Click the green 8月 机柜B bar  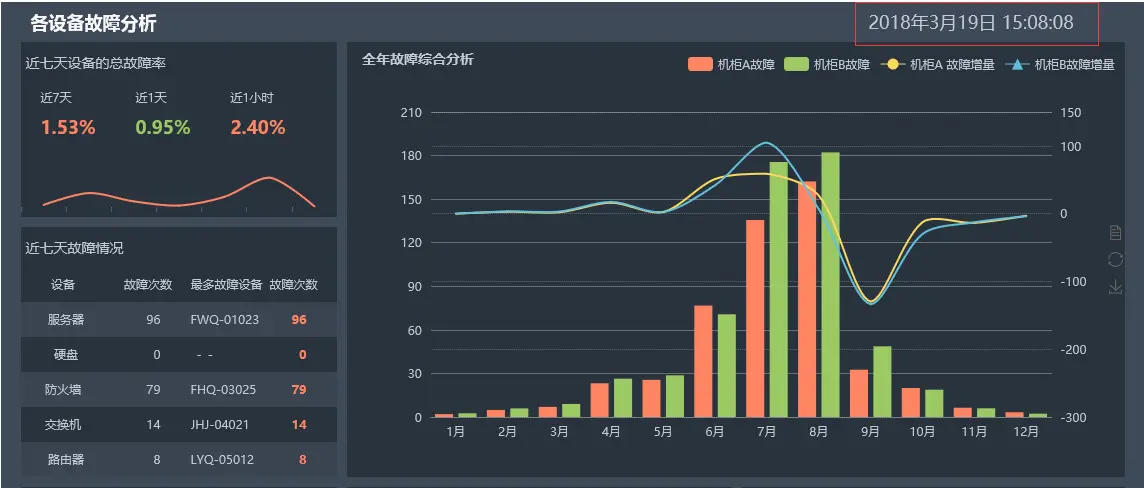830,285
